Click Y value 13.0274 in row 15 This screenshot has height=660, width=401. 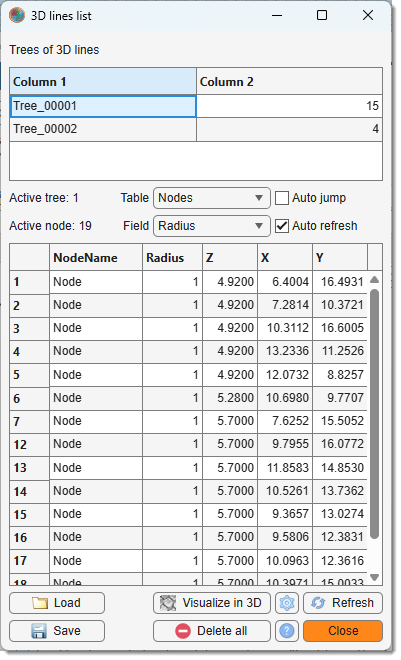coord(340,514)
